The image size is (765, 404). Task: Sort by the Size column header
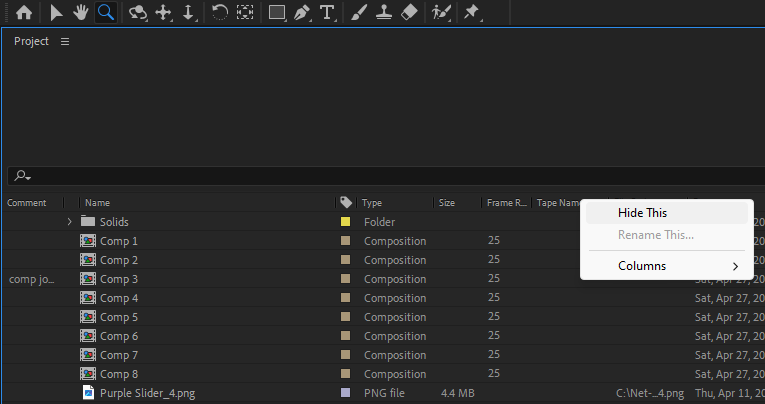tap(446, 203)
